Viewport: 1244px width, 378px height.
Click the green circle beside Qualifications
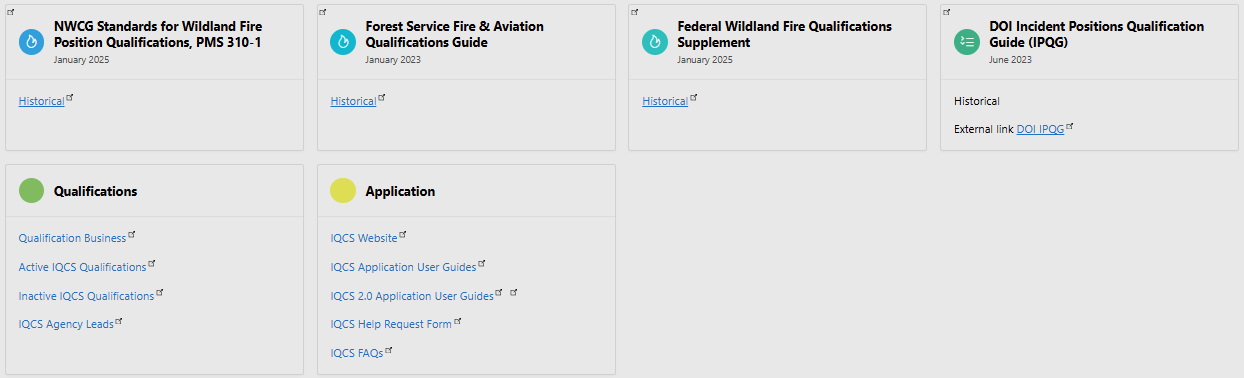pyautogui.click(x=32, y=191)
